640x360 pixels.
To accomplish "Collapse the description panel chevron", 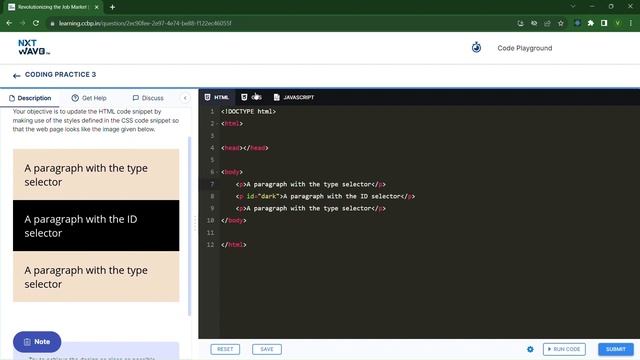I will coord(185,98).
